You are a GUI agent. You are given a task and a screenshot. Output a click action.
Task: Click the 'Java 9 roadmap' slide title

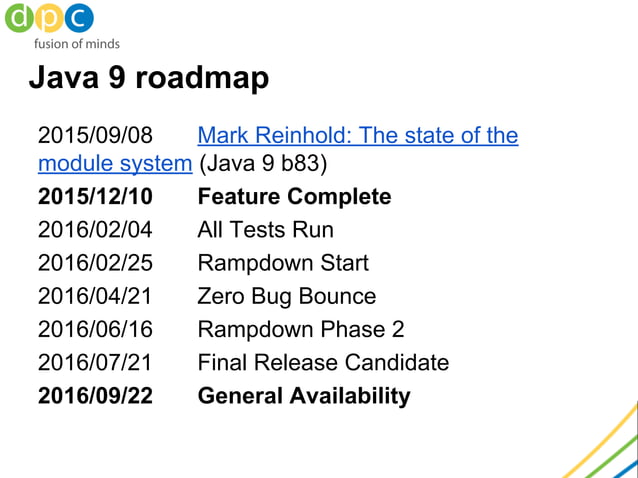pyautogui.click(x=149, y=77)
